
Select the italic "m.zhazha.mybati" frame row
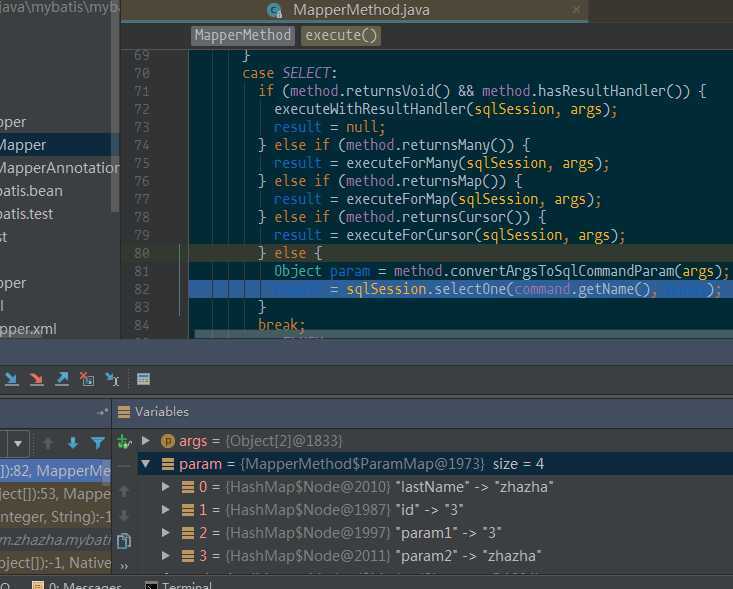pos(56,539)
